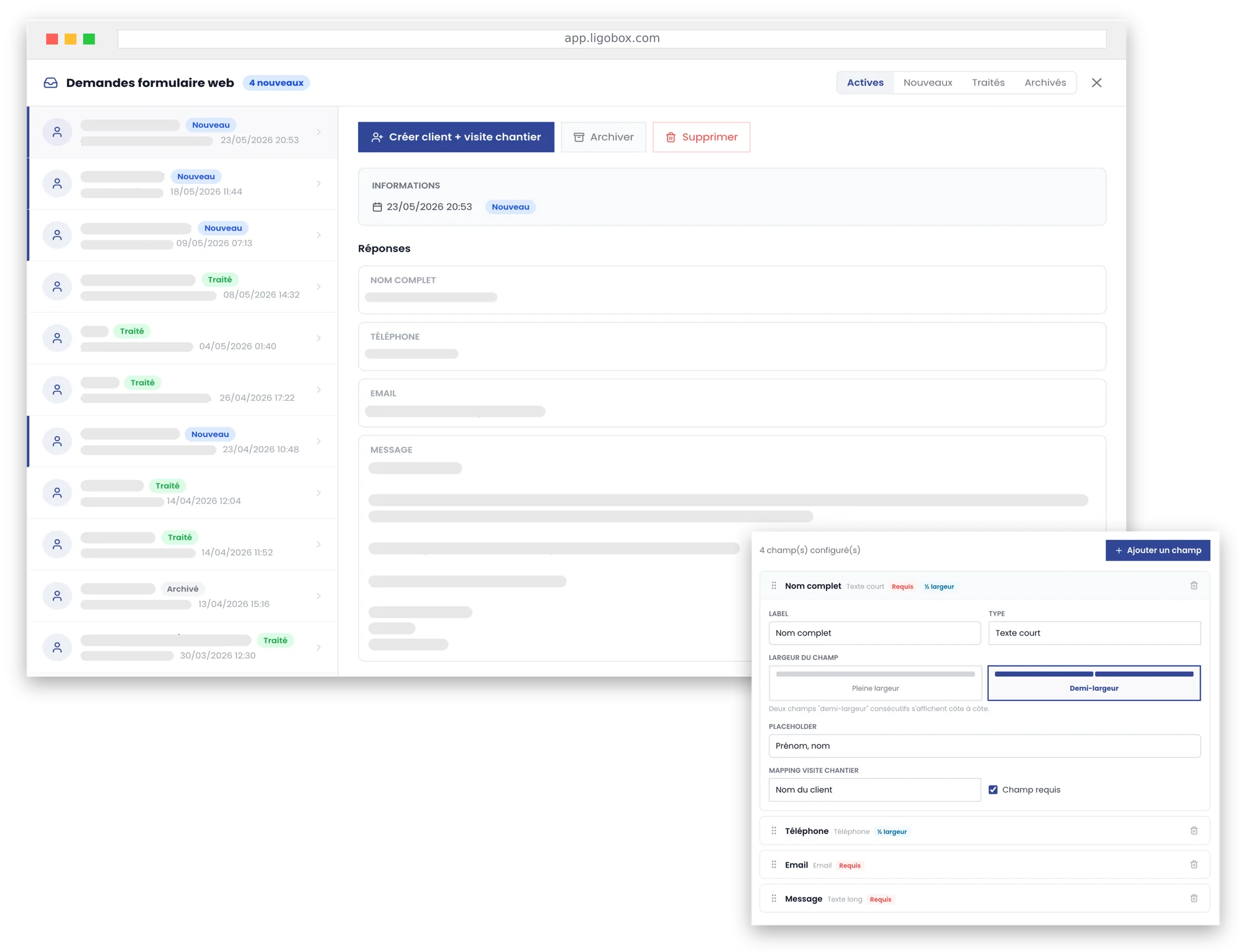Select the Pleine largeur width option
The width and height of the screenshot is (1243, 952).
click(875, 683)
